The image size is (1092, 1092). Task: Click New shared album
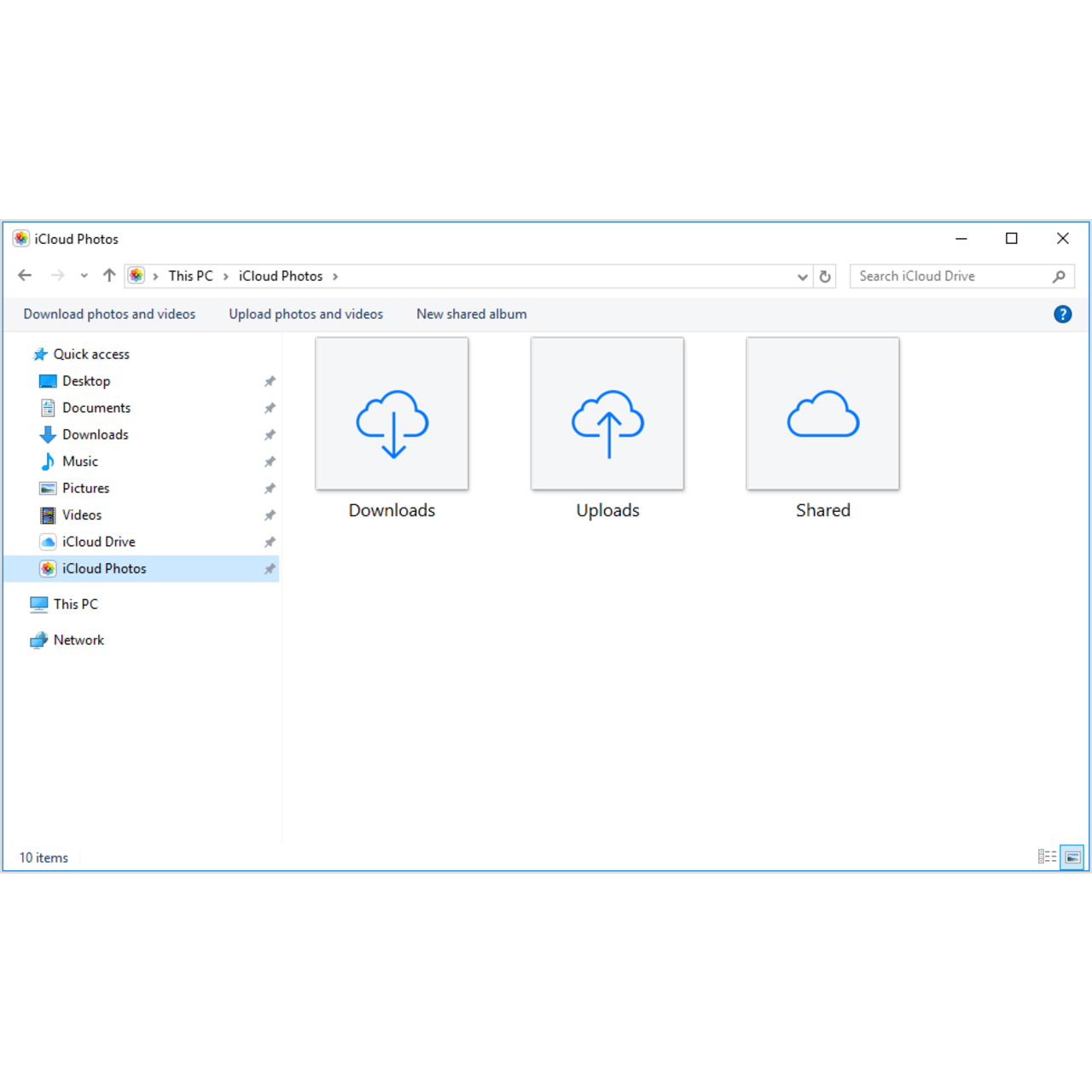click(471, 314)
